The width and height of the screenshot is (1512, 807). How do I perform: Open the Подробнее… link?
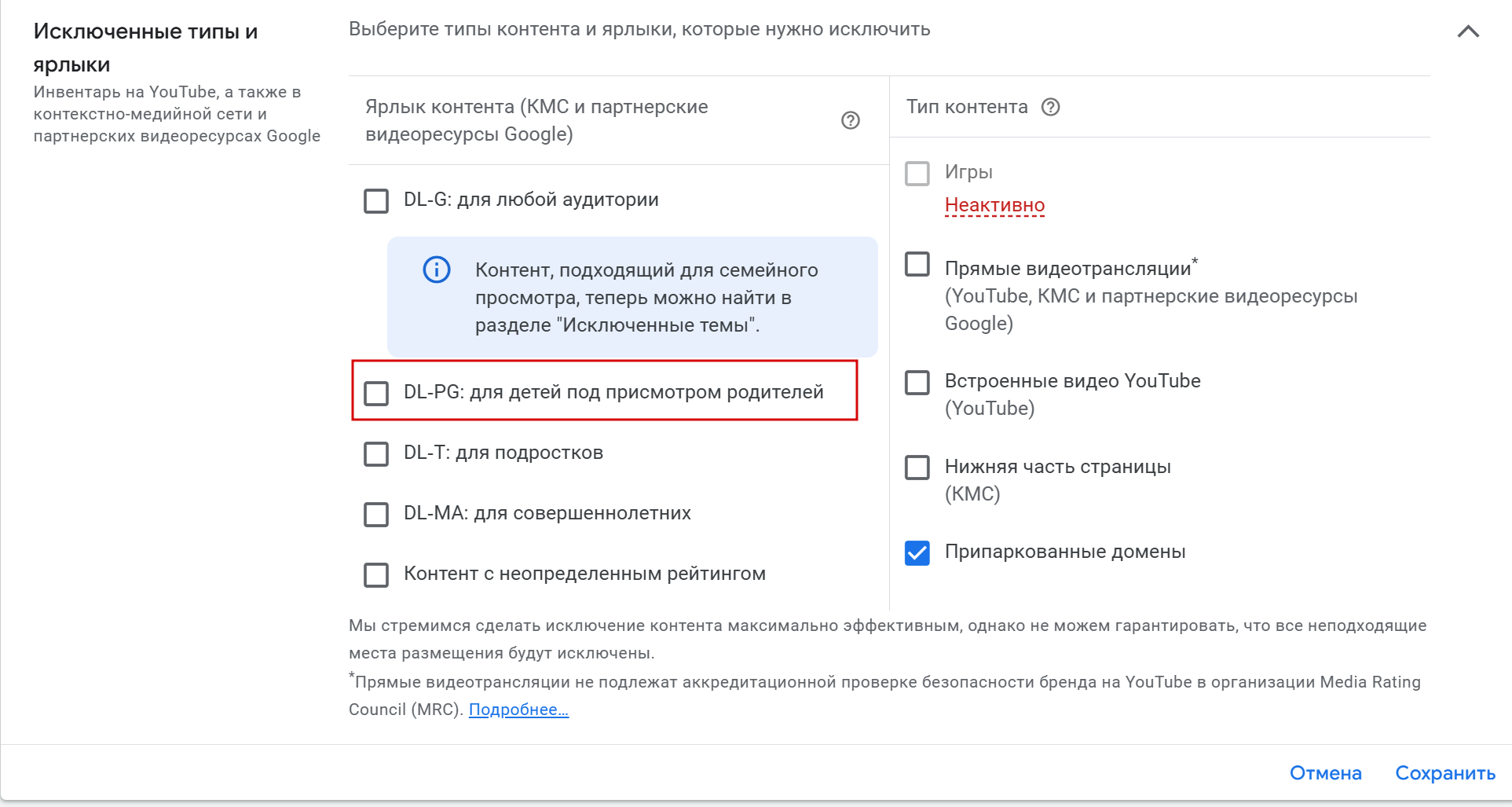coord(518,710)
